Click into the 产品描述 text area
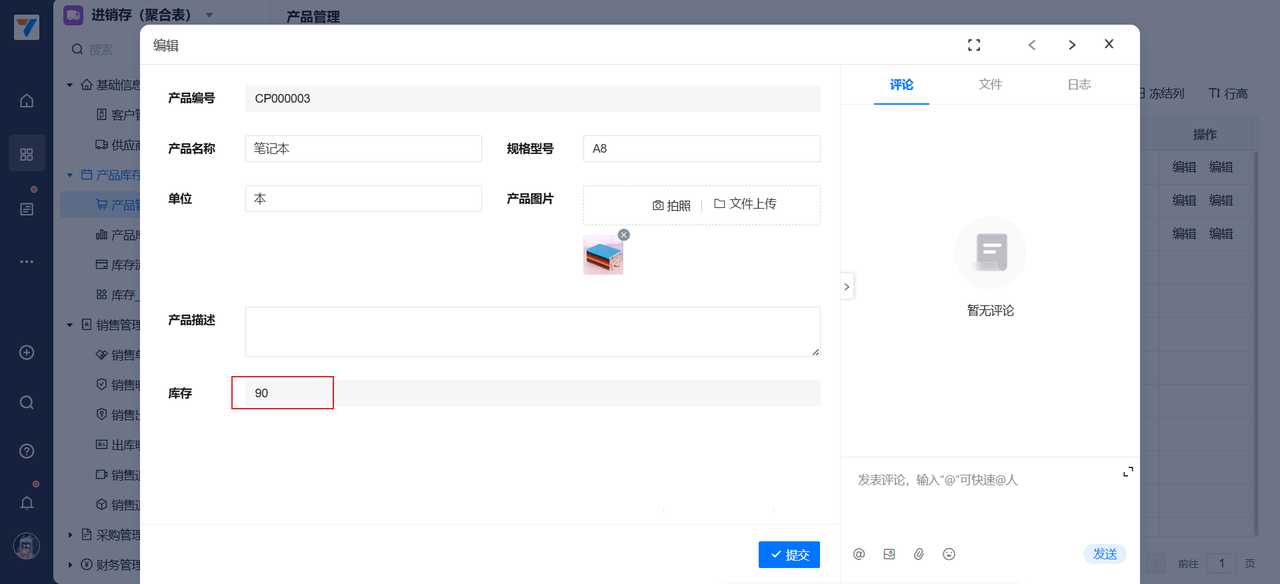 pos(532,331)
